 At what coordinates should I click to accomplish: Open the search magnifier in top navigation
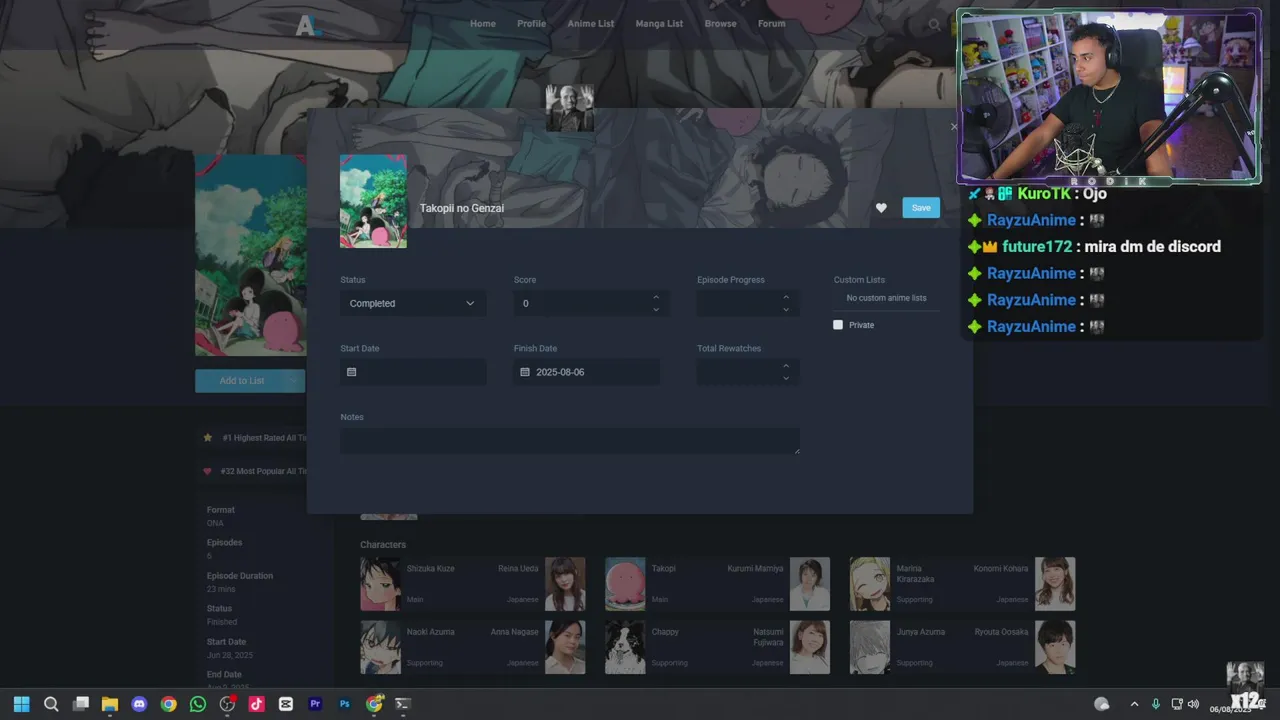(x=934, y=24)
